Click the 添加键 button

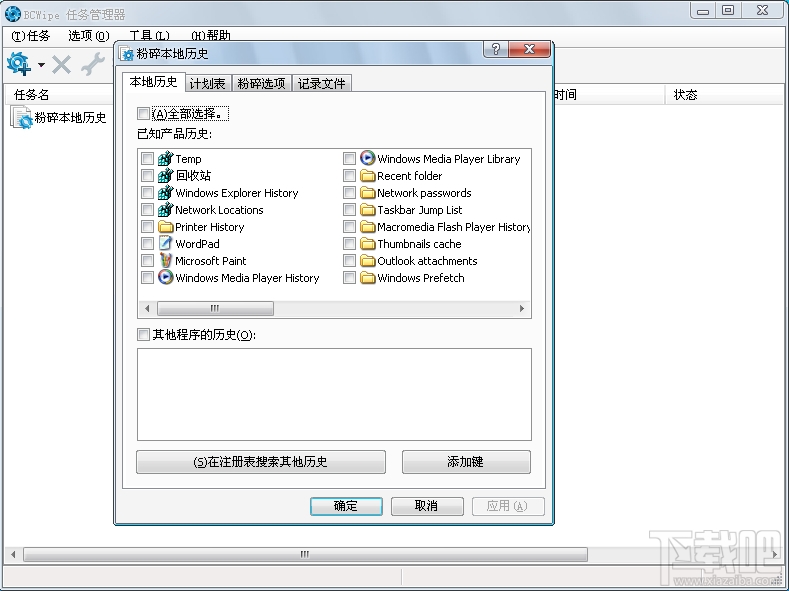pos(466,462)
